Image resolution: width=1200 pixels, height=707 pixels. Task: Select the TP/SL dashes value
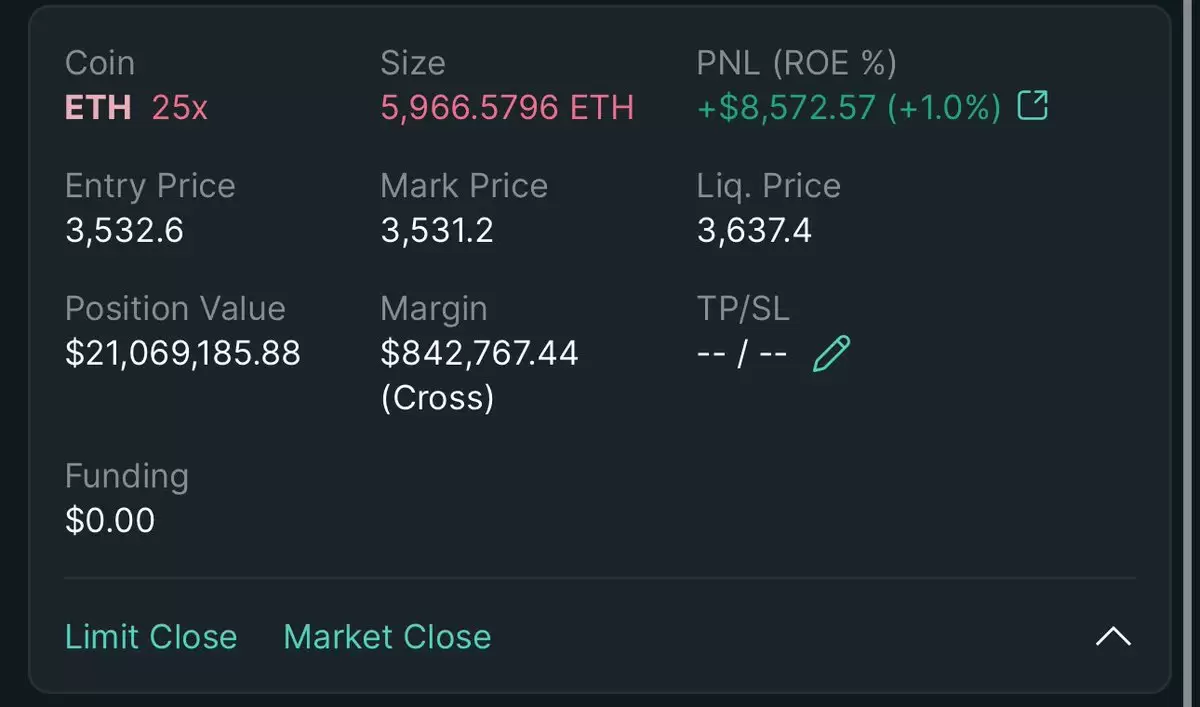click(x=742, y=354)
